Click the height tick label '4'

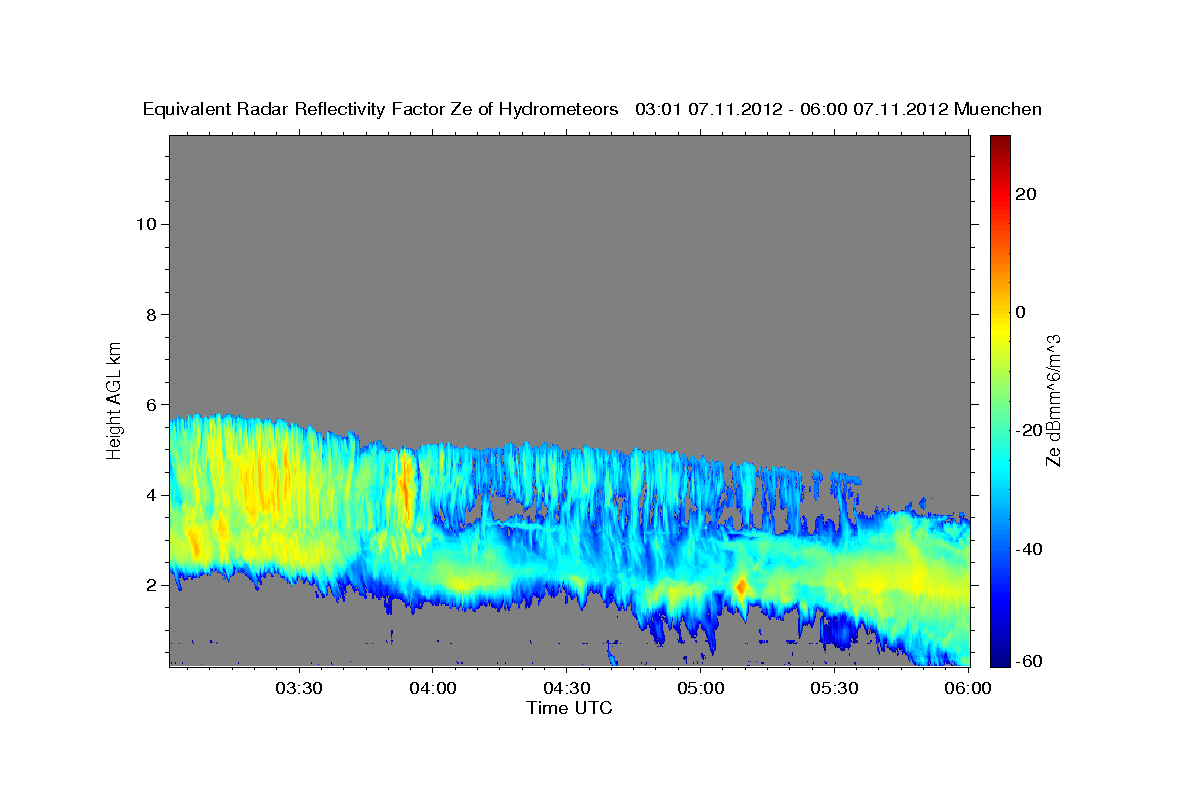coord(150,495)
